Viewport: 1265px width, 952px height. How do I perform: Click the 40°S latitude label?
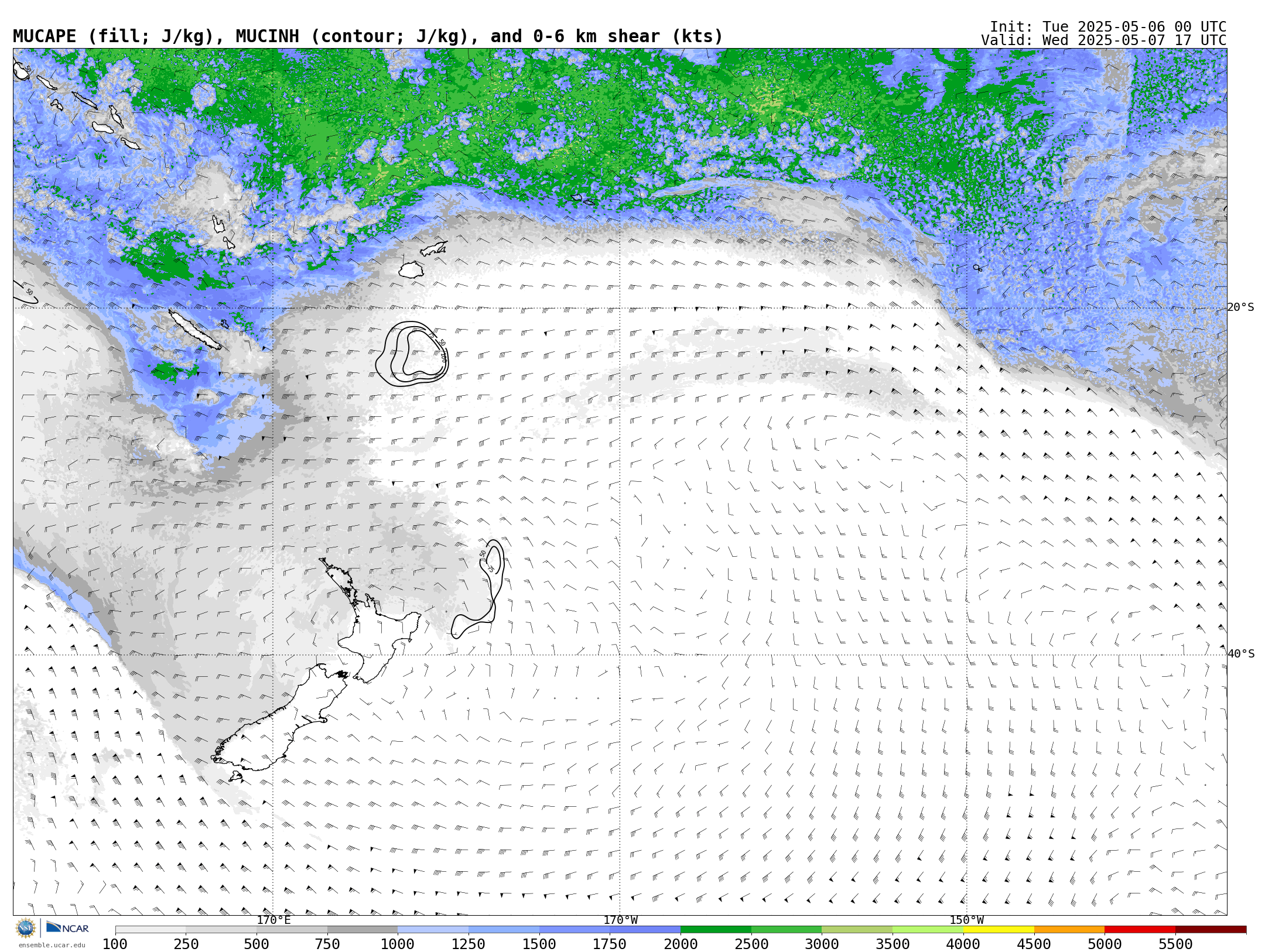1241,654
